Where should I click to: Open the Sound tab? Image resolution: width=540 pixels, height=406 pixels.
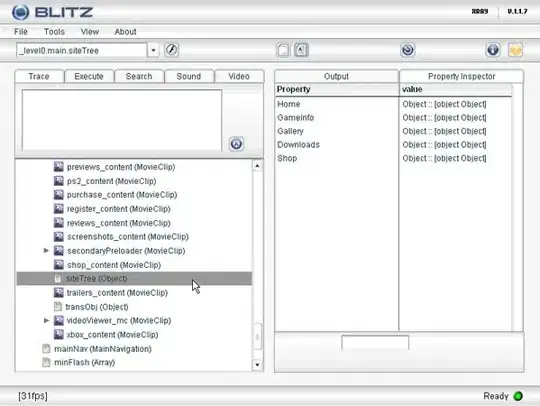(189, 76)
